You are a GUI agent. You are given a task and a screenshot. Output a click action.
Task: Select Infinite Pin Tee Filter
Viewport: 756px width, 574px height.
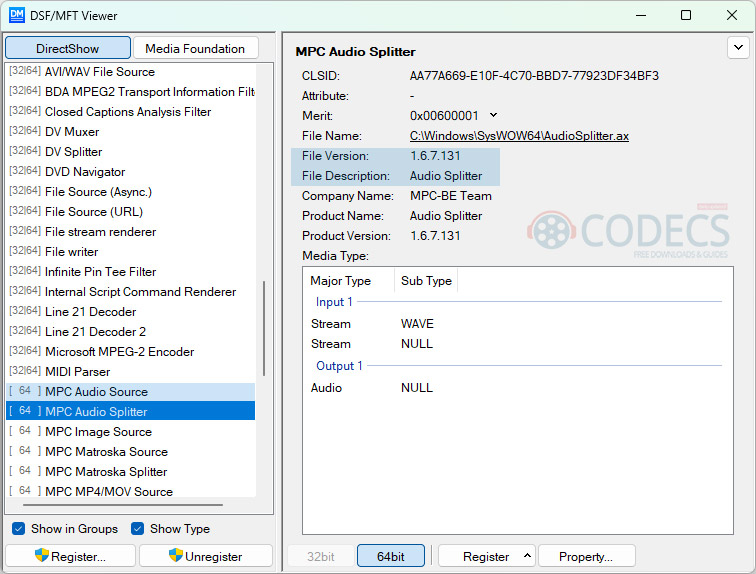click(x=131, y=272)
